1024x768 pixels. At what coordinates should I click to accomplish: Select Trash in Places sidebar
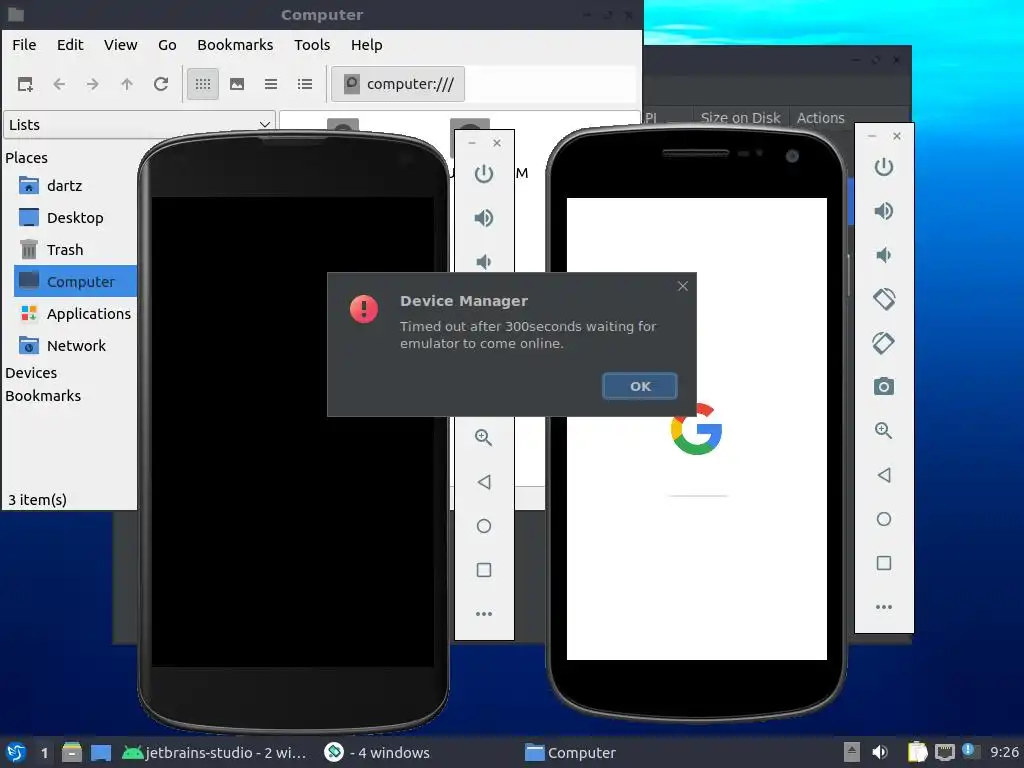tap(65, 250)
